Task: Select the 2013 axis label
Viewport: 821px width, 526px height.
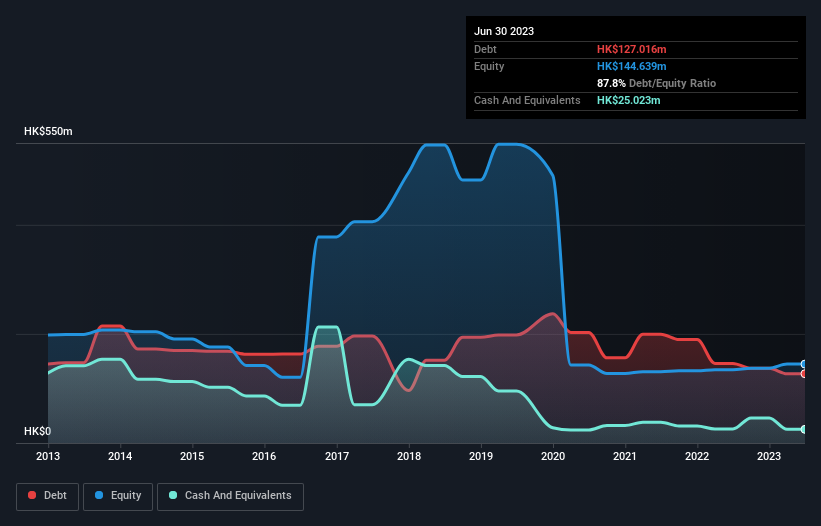Action: pyautogui.click(x=48, y=456)
